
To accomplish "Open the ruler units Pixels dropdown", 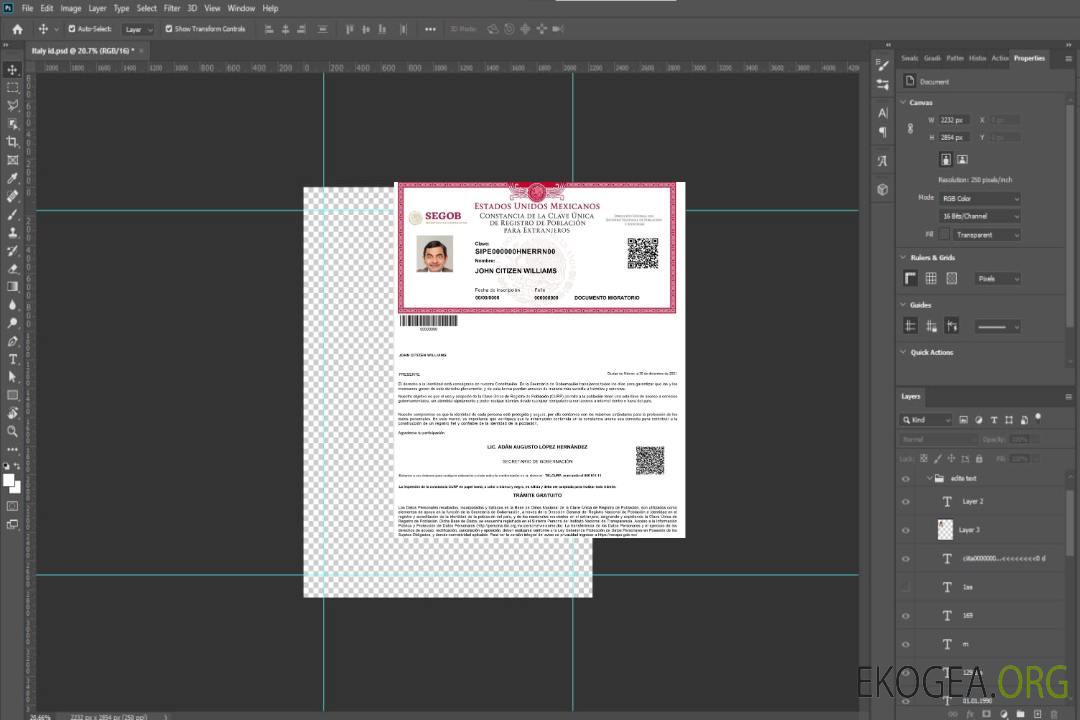I will point(997,279).
